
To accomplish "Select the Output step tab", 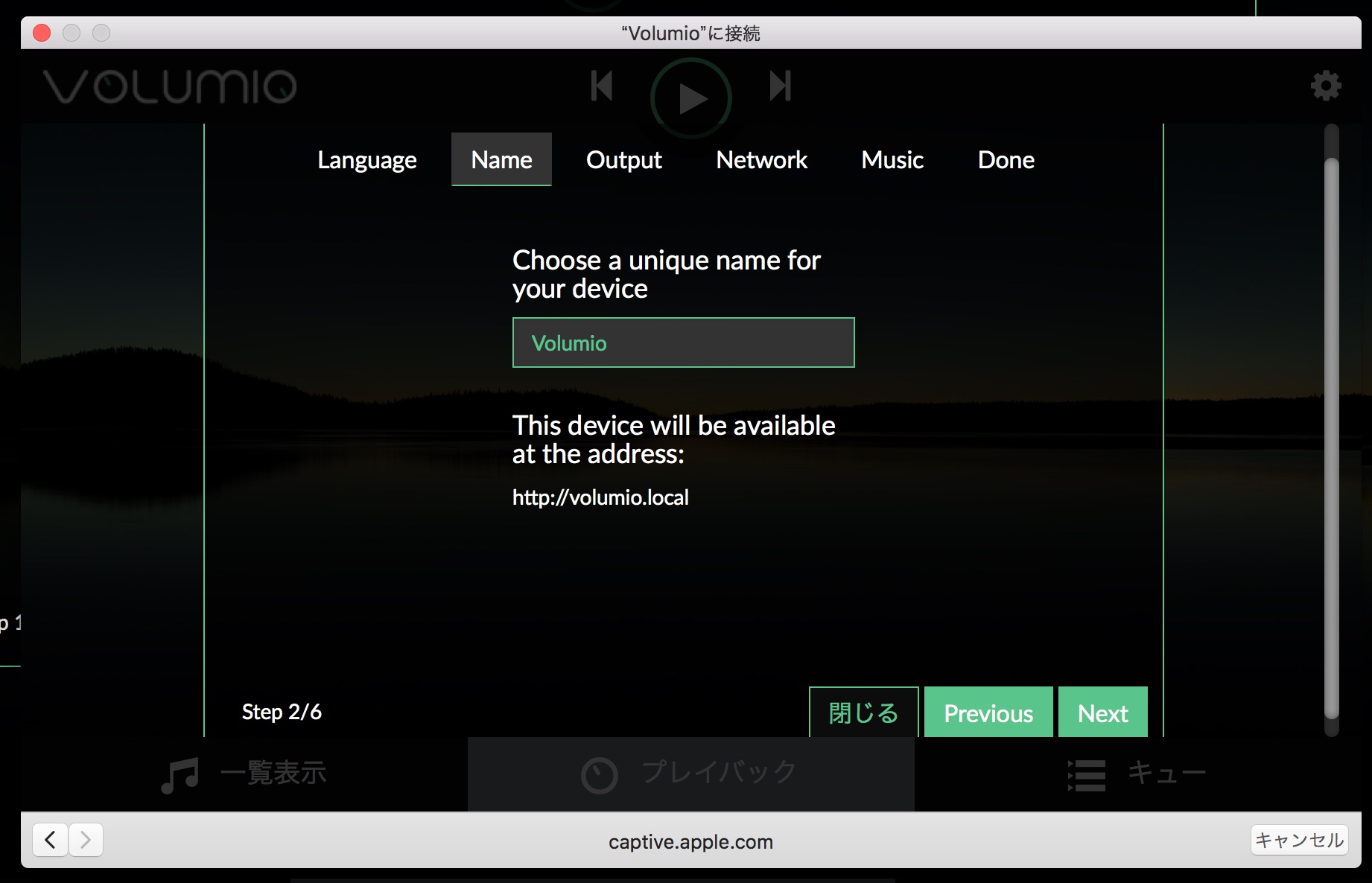I will (x=623, y=160).
